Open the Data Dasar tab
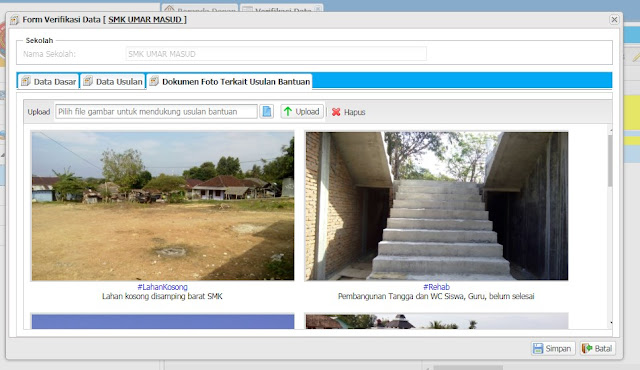 pyautogui.click(x=48, y=82)
